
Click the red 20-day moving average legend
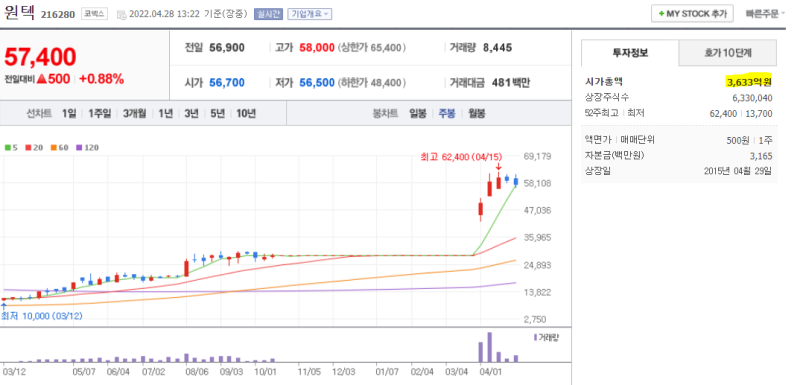[34, 147]
